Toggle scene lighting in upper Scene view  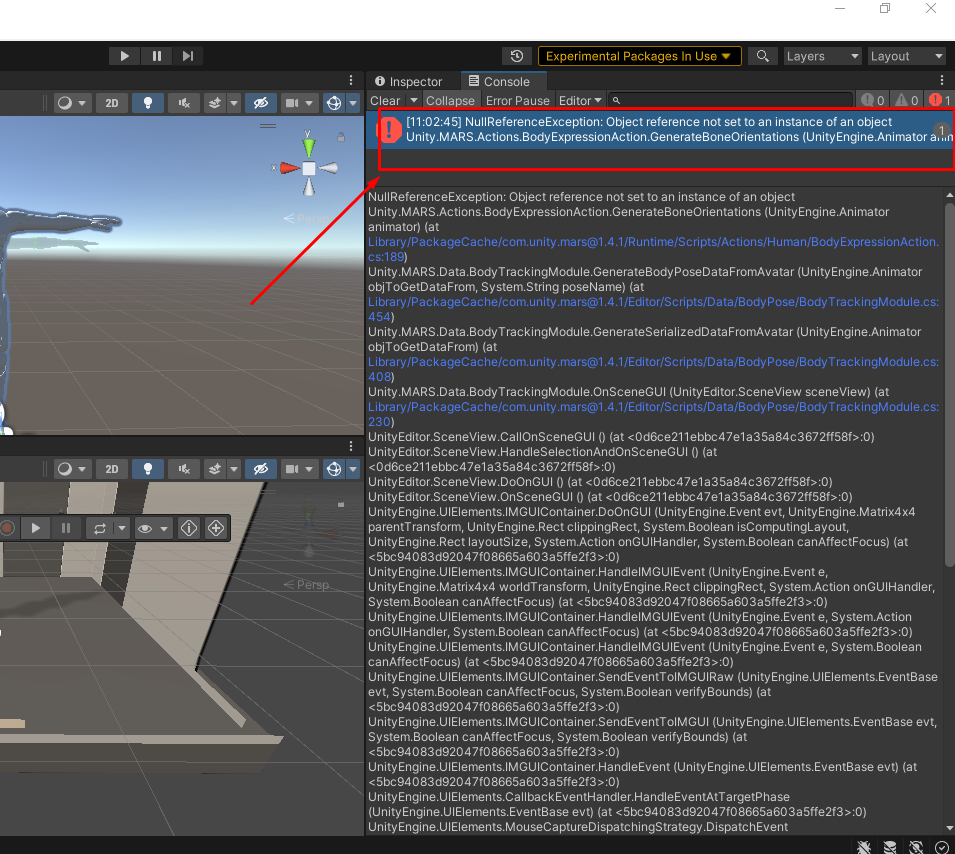coord(147,103)
